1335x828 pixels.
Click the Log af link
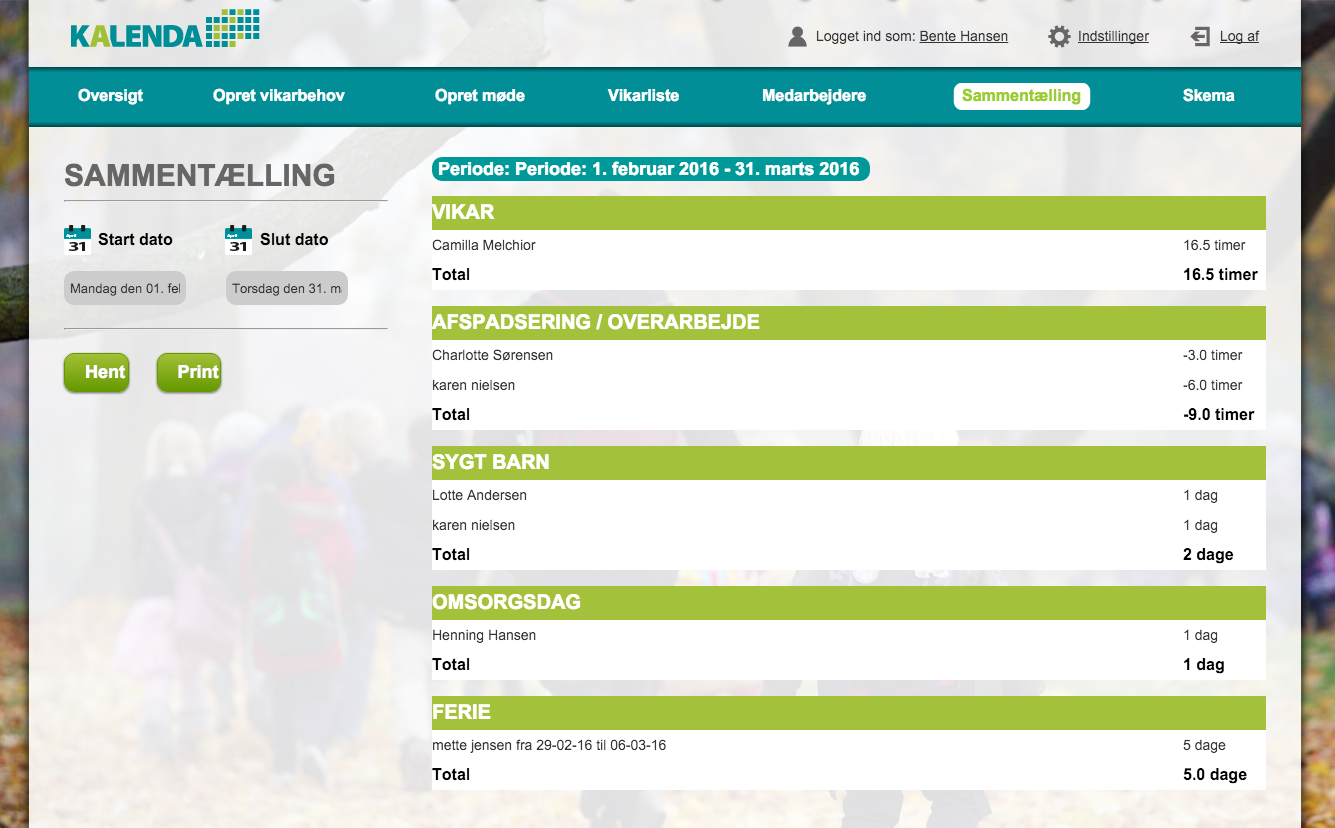tap(1239, 37)
